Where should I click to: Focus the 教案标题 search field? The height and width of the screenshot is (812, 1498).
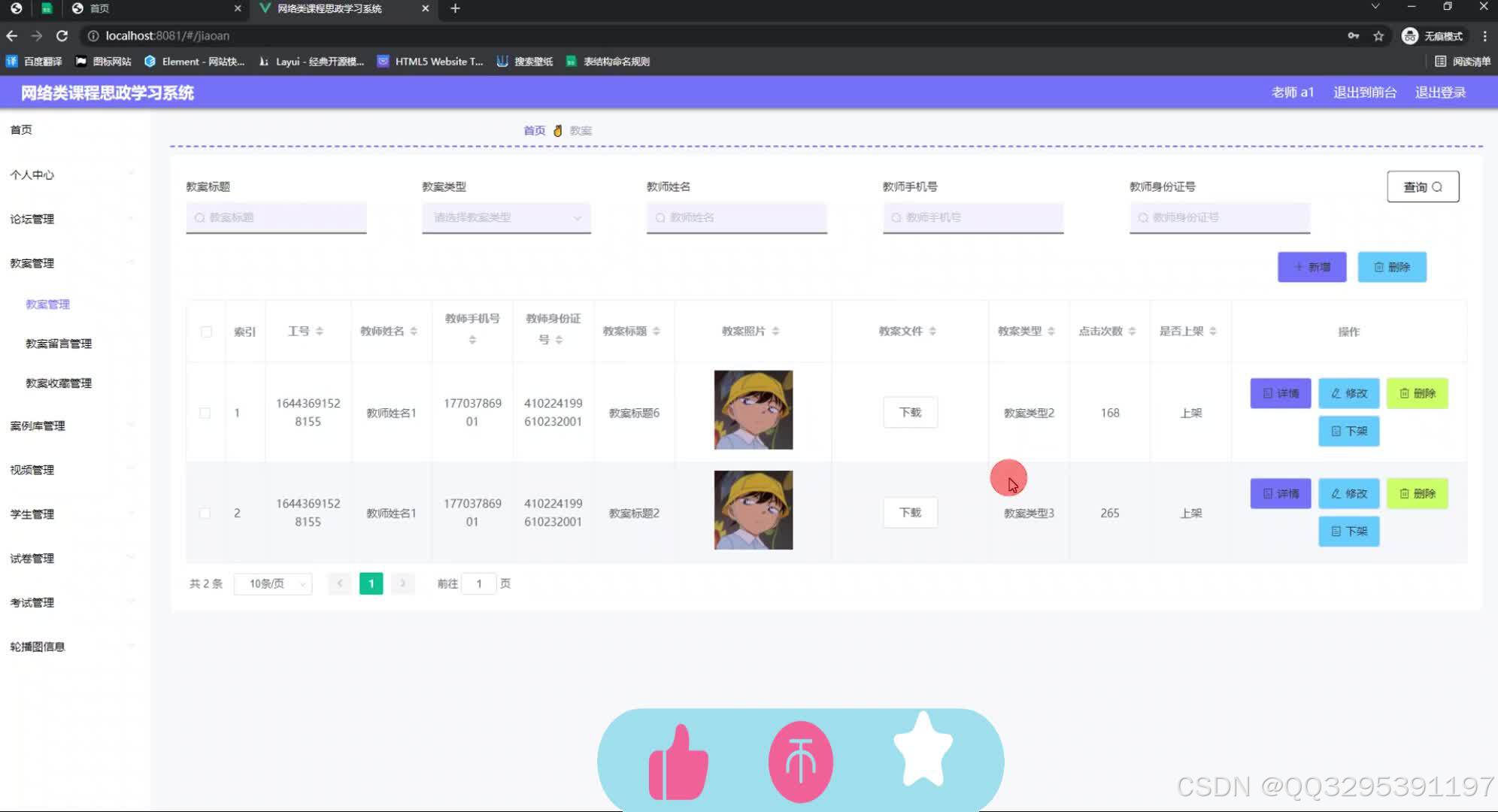tap(276, 217)
